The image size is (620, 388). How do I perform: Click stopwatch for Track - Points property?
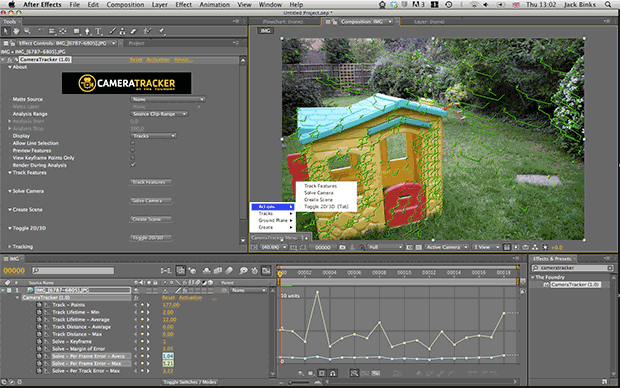(39, 305)
